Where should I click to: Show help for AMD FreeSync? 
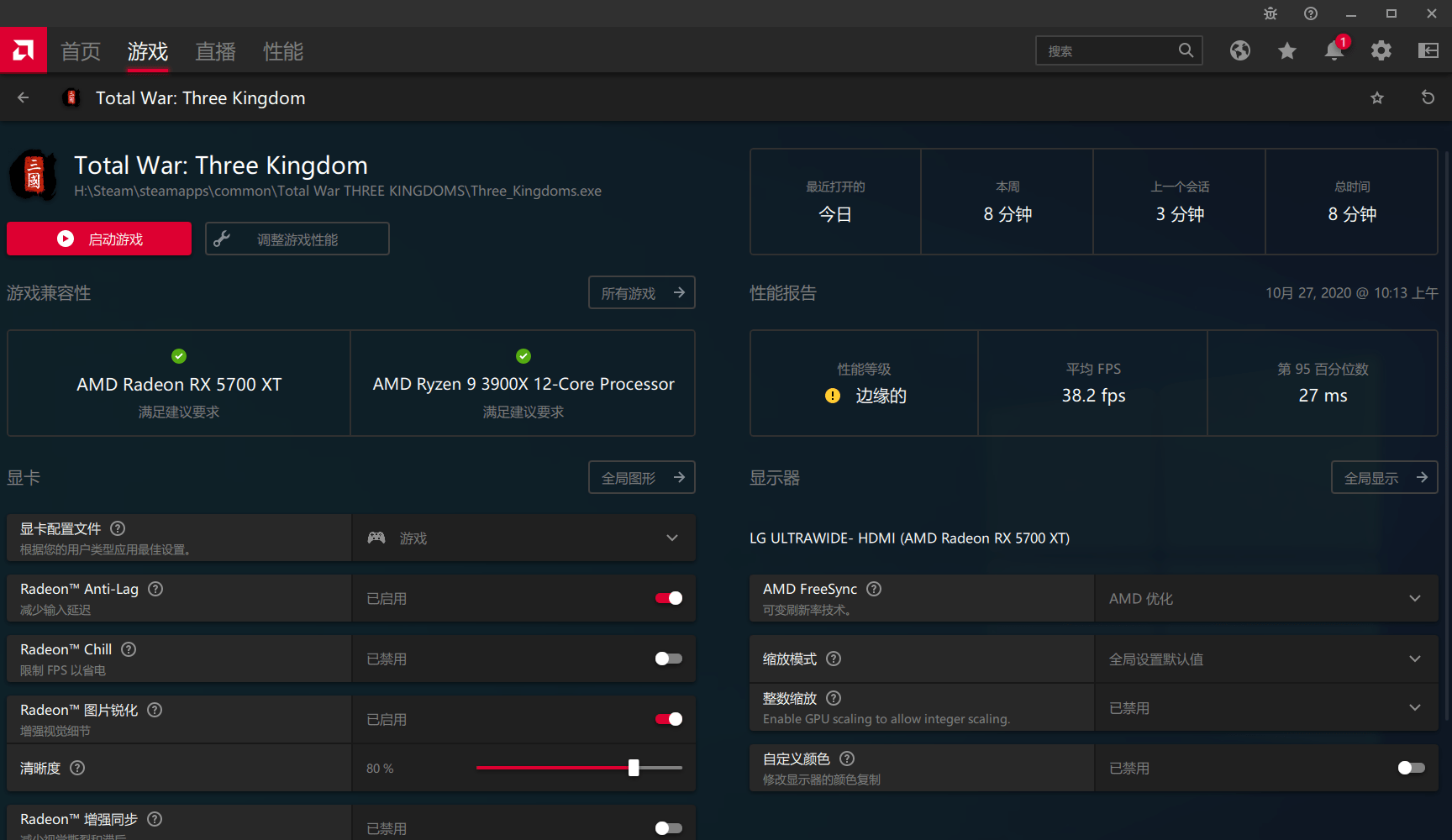(x=874, y=589)
